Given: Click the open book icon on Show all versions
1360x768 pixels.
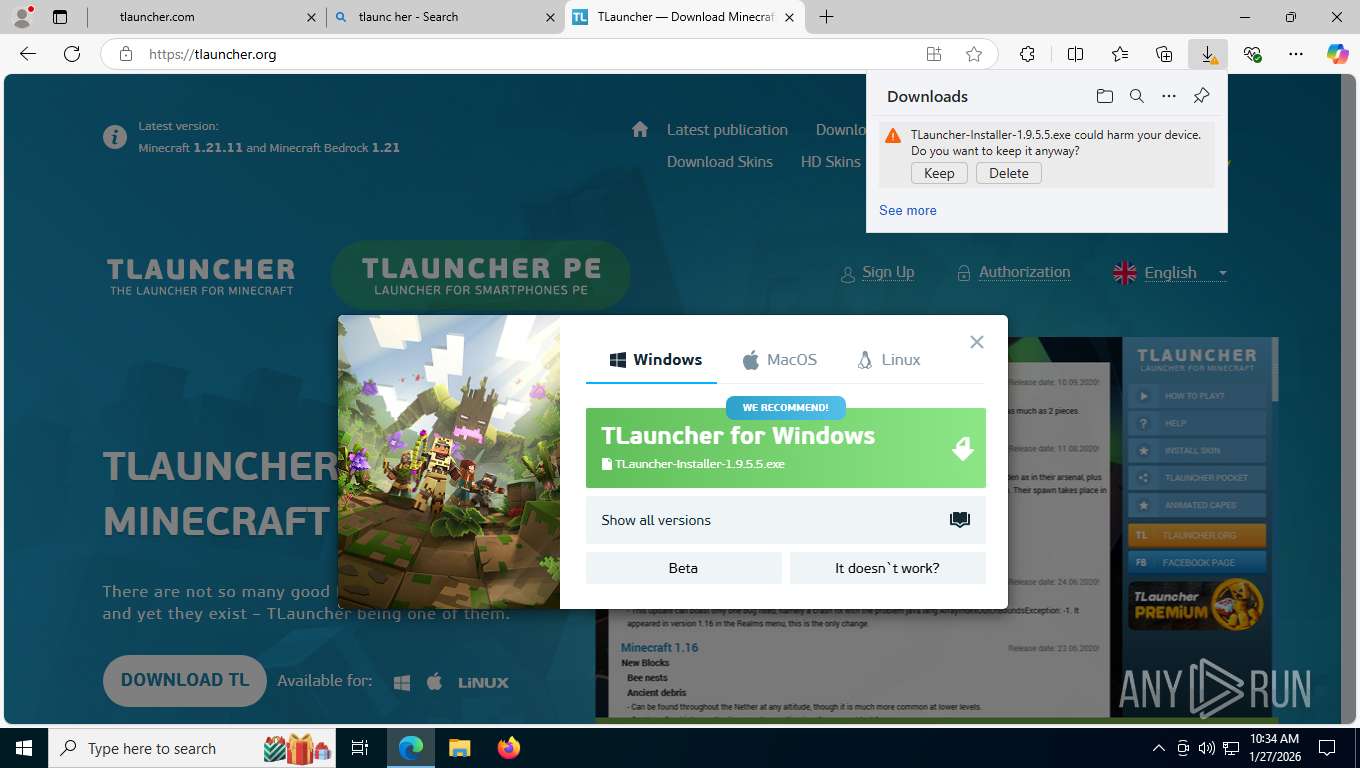Looking at the screenshot, I should click(960, 520).
